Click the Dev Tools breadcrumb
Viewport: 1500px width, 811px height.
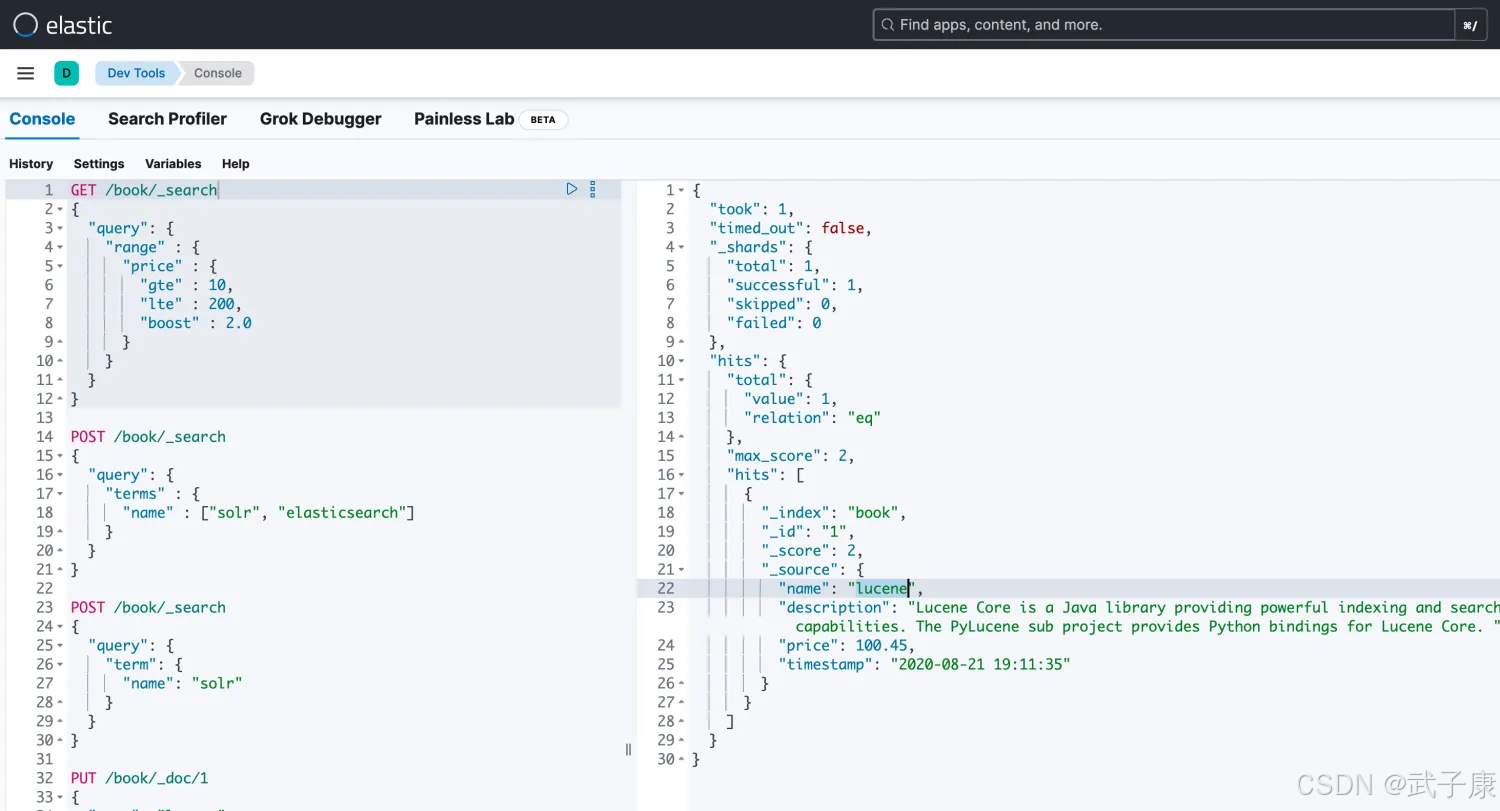tap(136, 73)
